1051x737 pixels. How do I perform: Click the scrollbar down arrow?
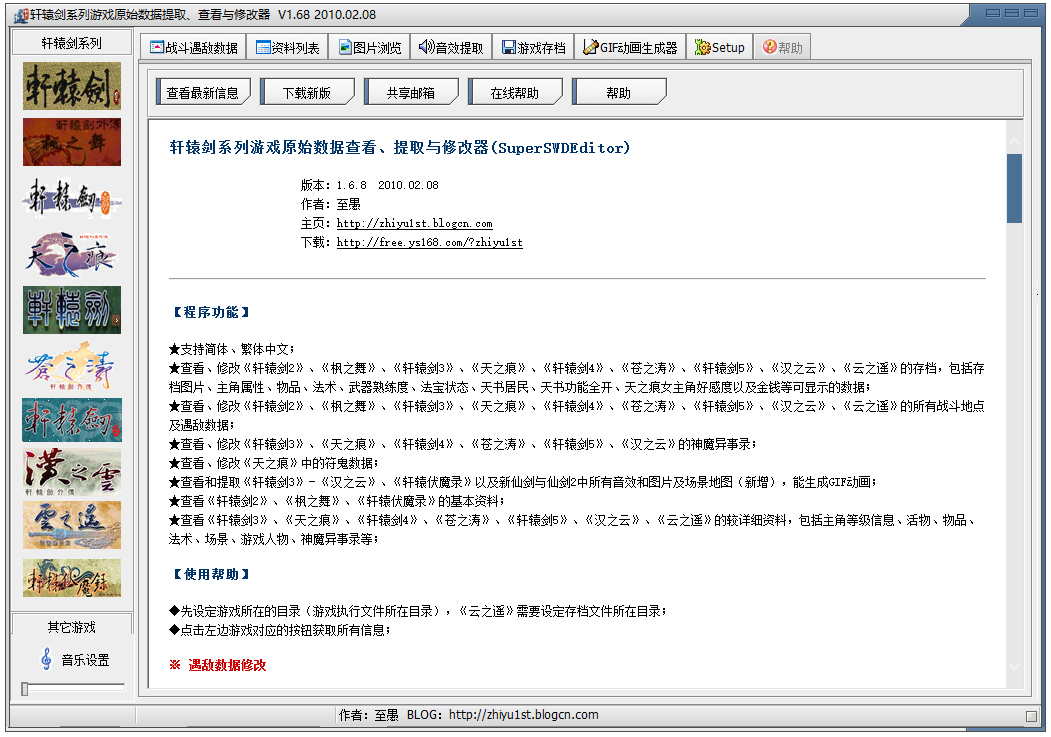tap(1014, 665)
